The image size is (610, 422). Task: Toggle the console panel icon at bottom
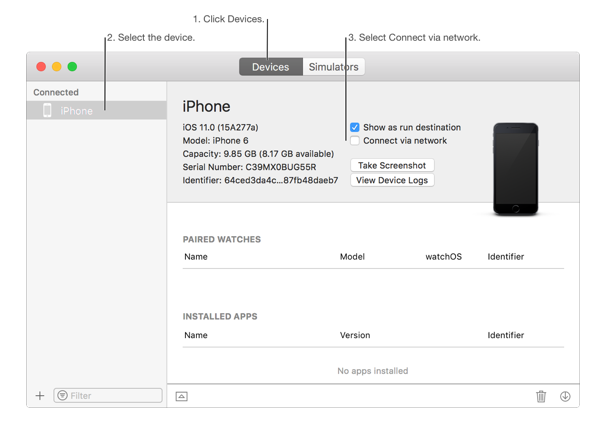click(182, 396)
